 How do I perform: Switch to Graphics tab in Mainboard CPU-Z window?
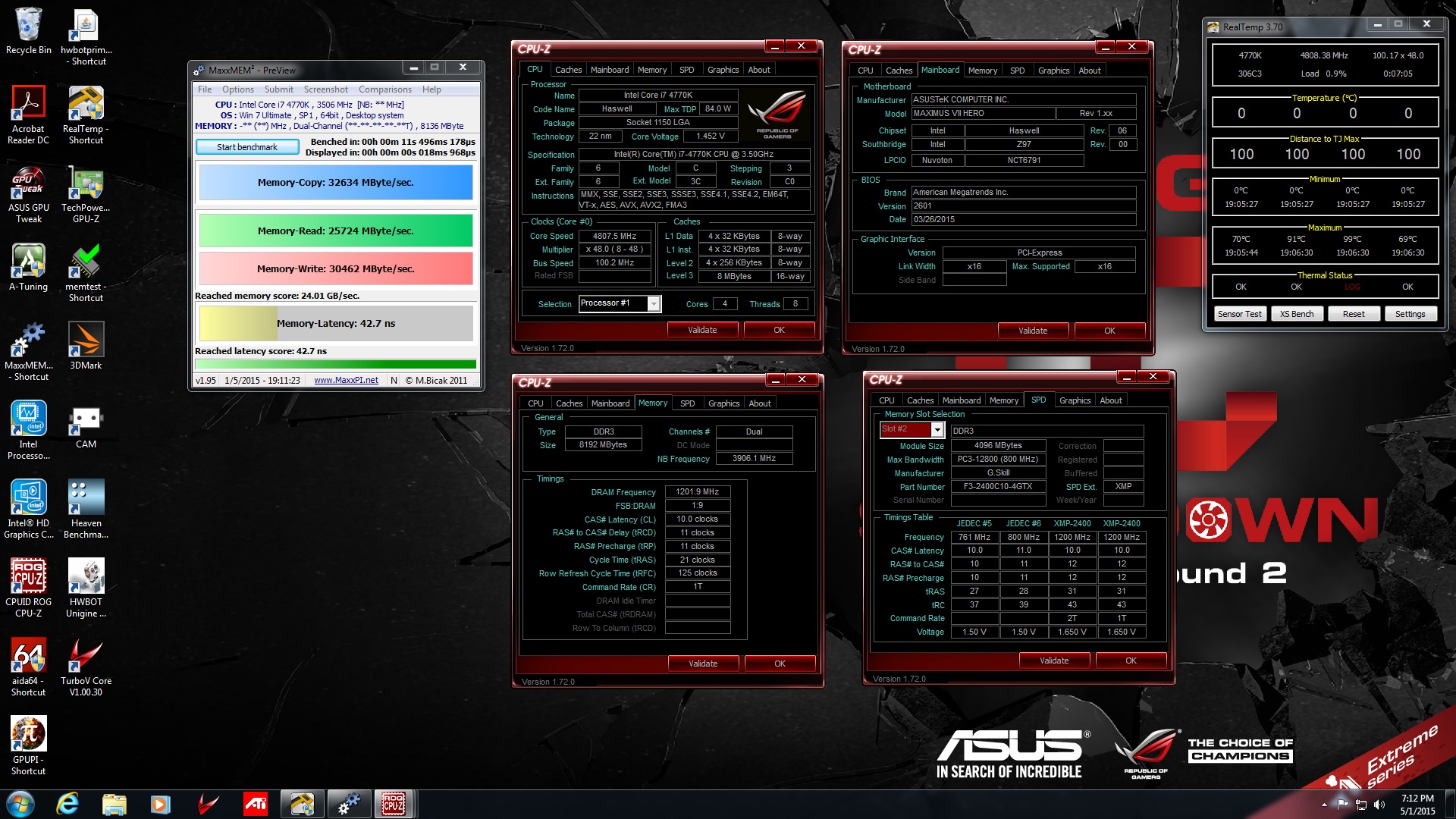[1053, 71]
